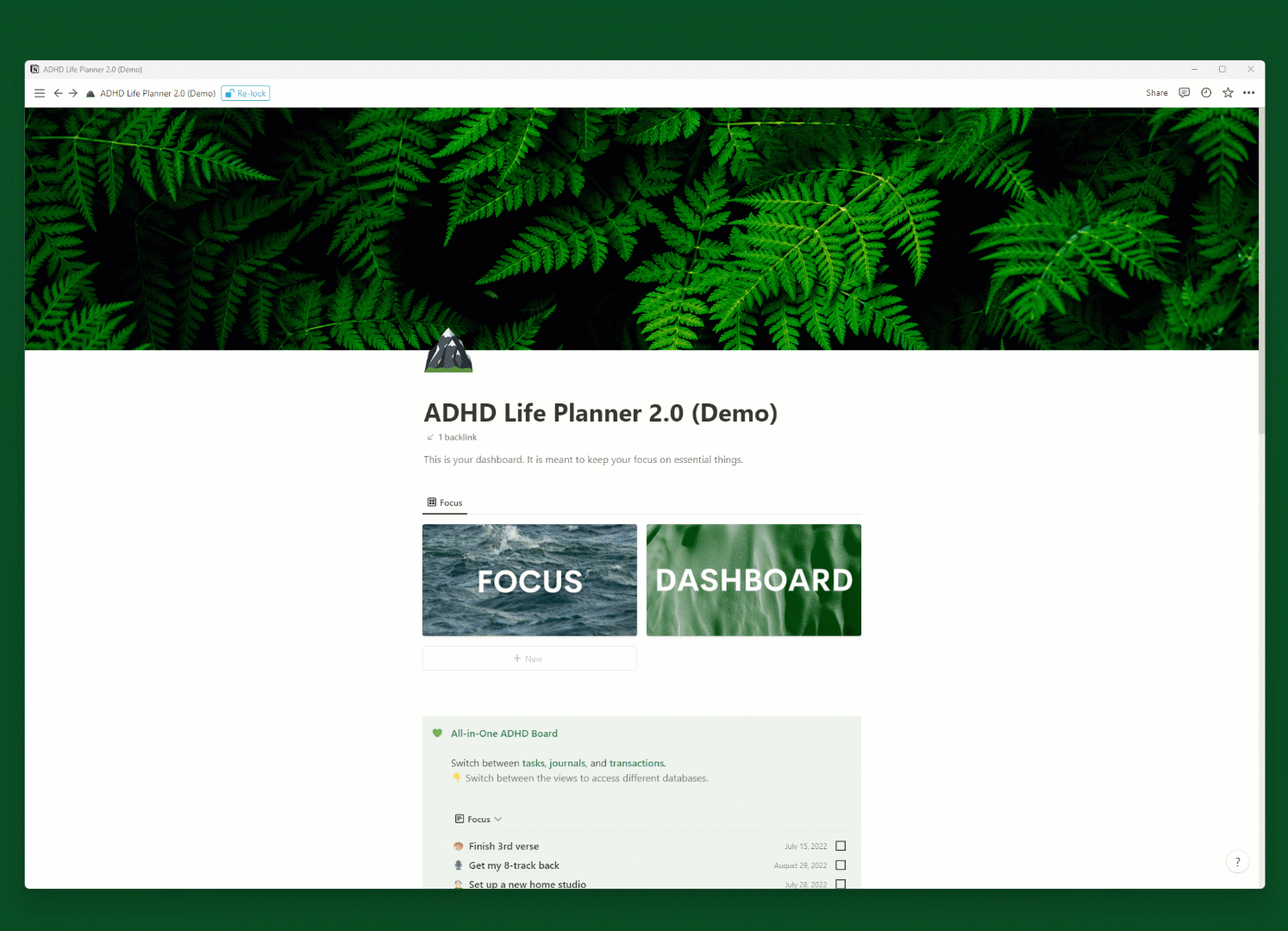Open the sidebar hamburger menu

[x=40, y=93]
